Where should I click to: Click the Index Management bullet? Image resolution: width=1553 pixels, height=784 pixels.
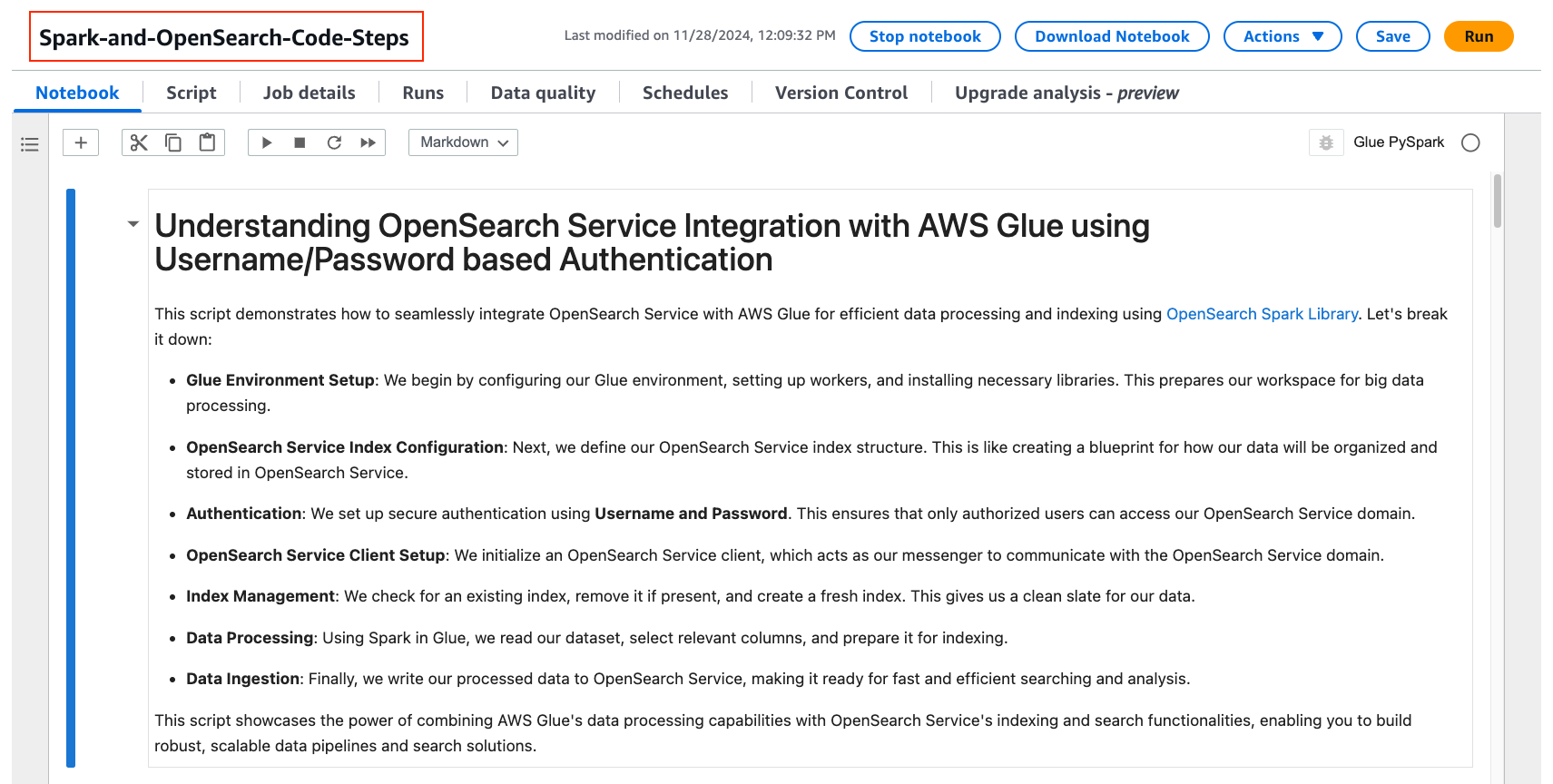click(691, 596)
